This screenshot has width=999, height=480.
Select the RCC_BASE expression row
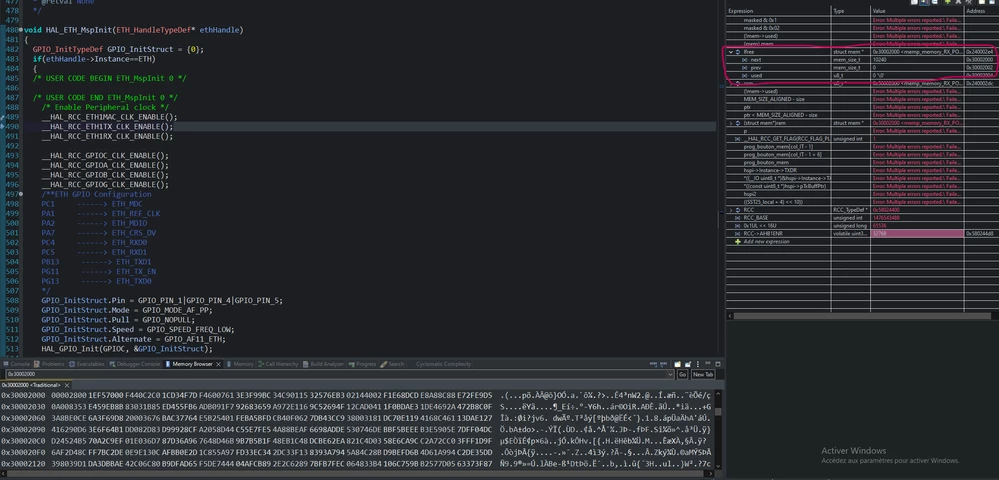tap(862, 218)
